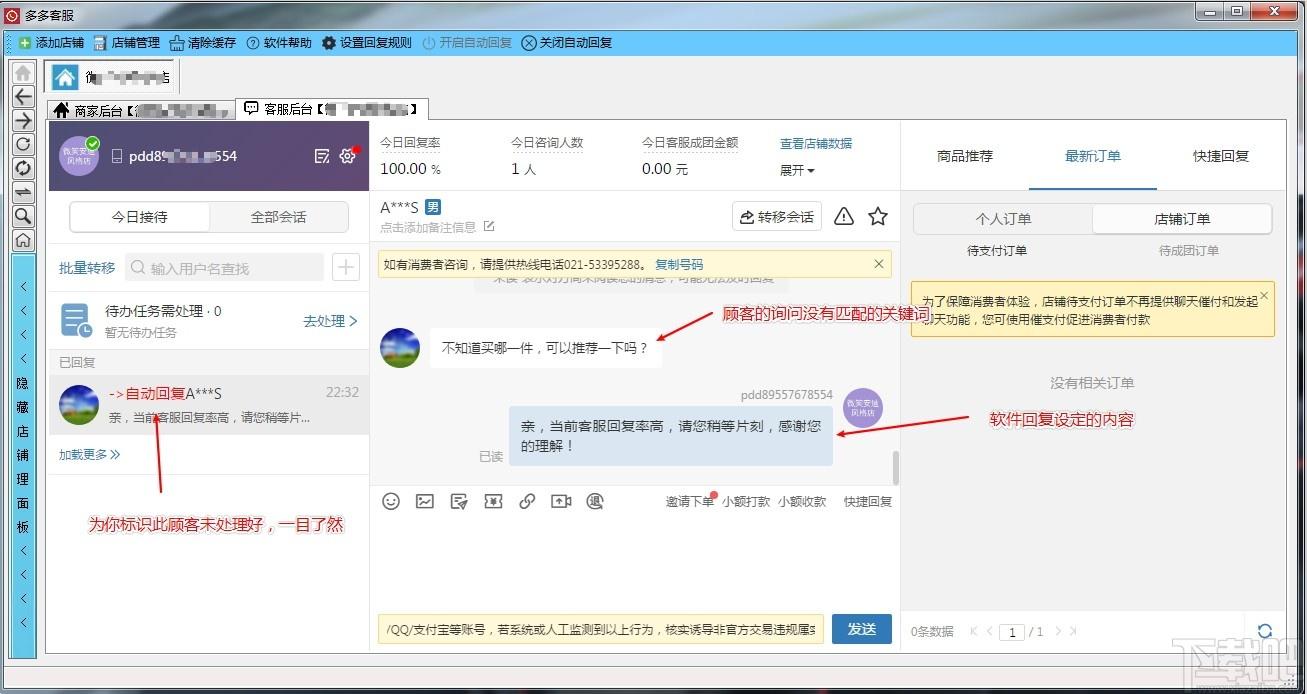Viewport: 1307px width, 694px height.
Task: Select the 今日接待 segment
Action: 139,217
